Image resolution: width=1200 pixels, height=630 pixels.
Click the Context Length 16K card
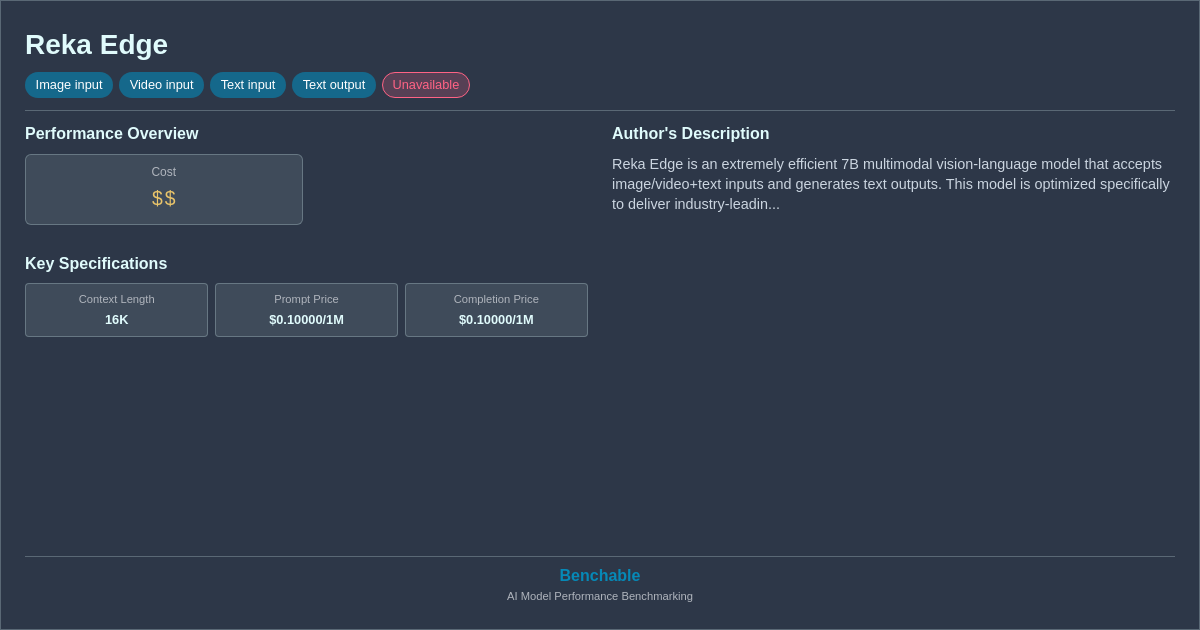(x=117, y=310)
